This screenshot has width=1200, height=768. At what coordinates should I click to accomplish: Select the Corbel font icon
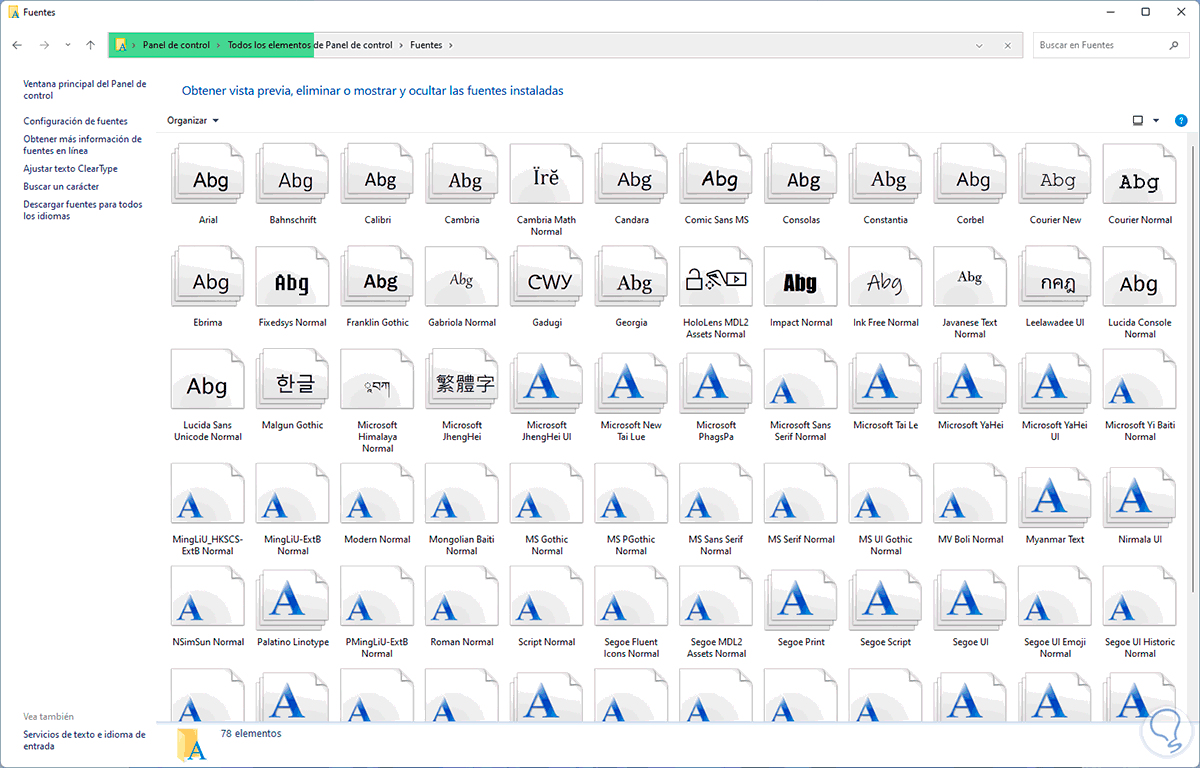tap(970, 176)
